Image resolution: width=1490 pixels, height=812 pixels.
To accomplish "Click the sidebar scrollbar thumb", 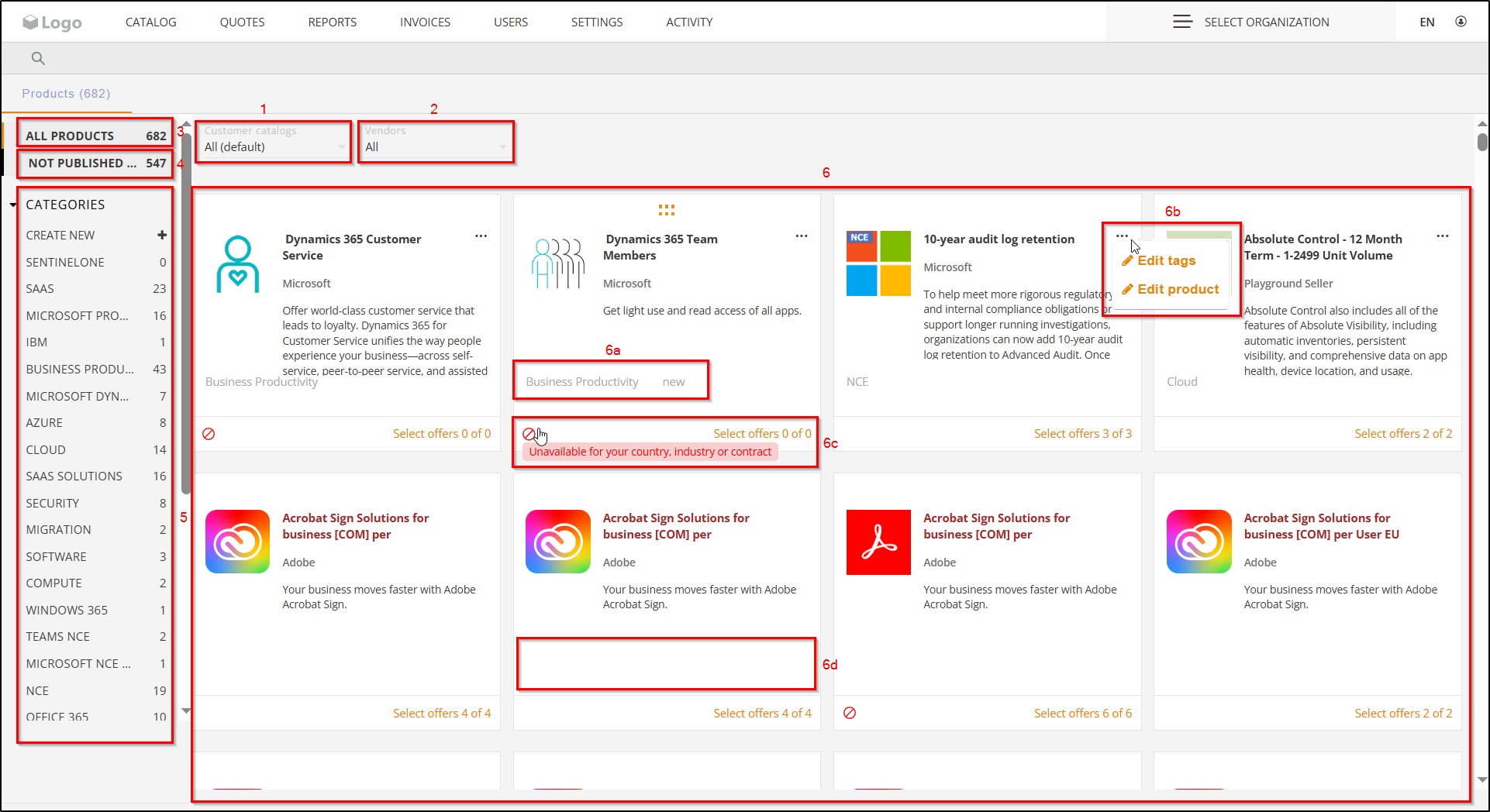I will (186, 314).
